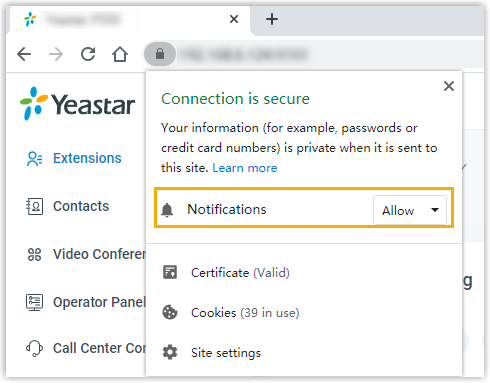Viewport: 490px width, 383px height.
Task: Click the blurred address bar URL
Action: click(243, 54)
